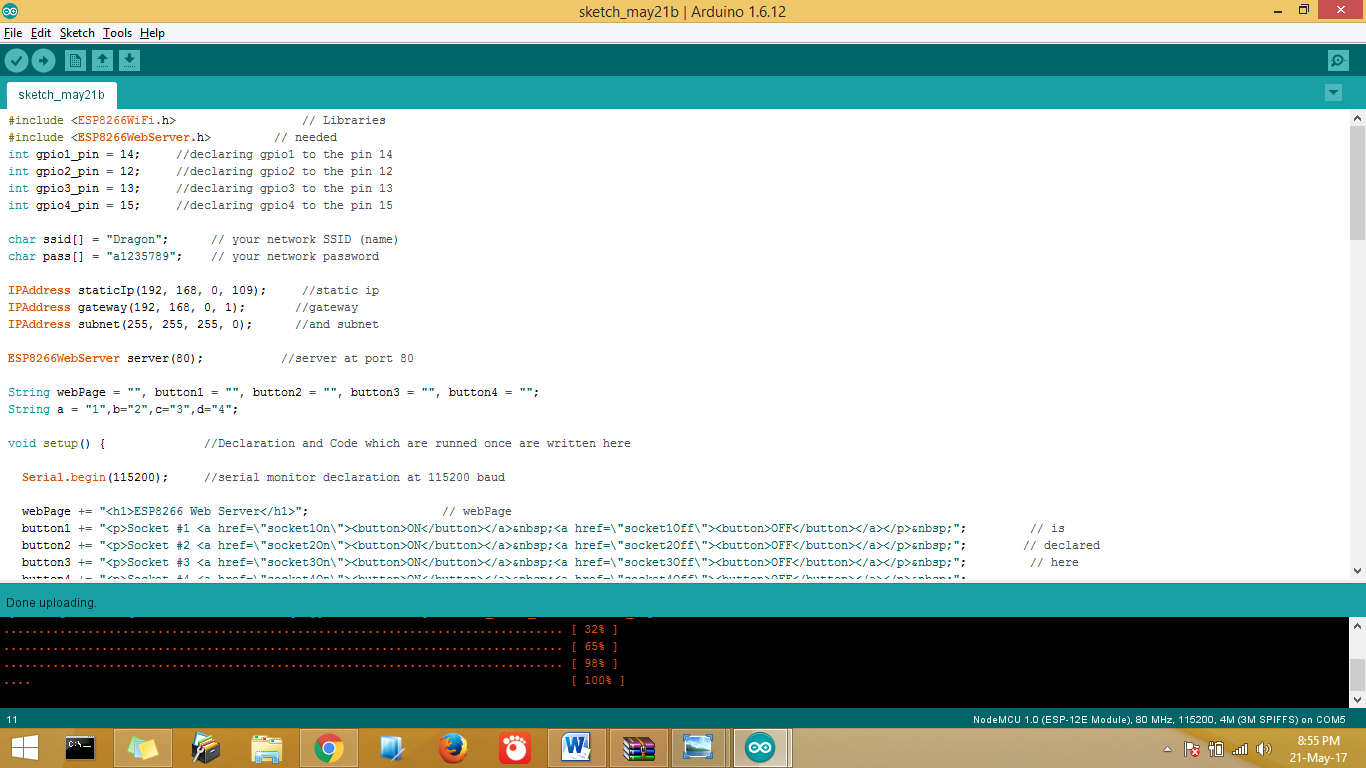Click the Windows Start button
The width and height of the screenshot is (1366, 768).
(x=25, y=747)
